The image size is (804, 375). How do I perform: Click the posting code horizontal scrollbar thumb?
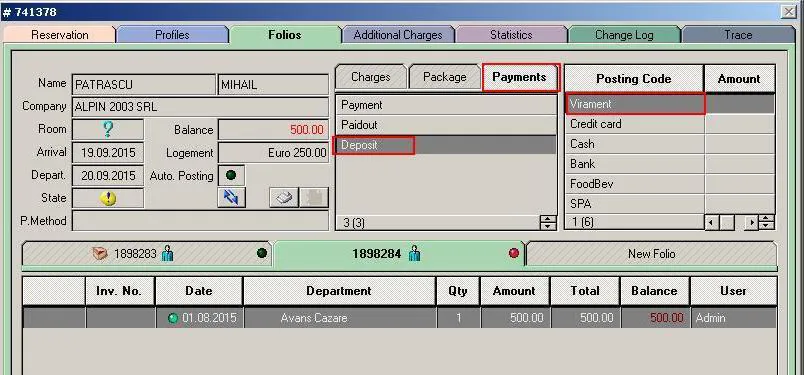(727, 223)
